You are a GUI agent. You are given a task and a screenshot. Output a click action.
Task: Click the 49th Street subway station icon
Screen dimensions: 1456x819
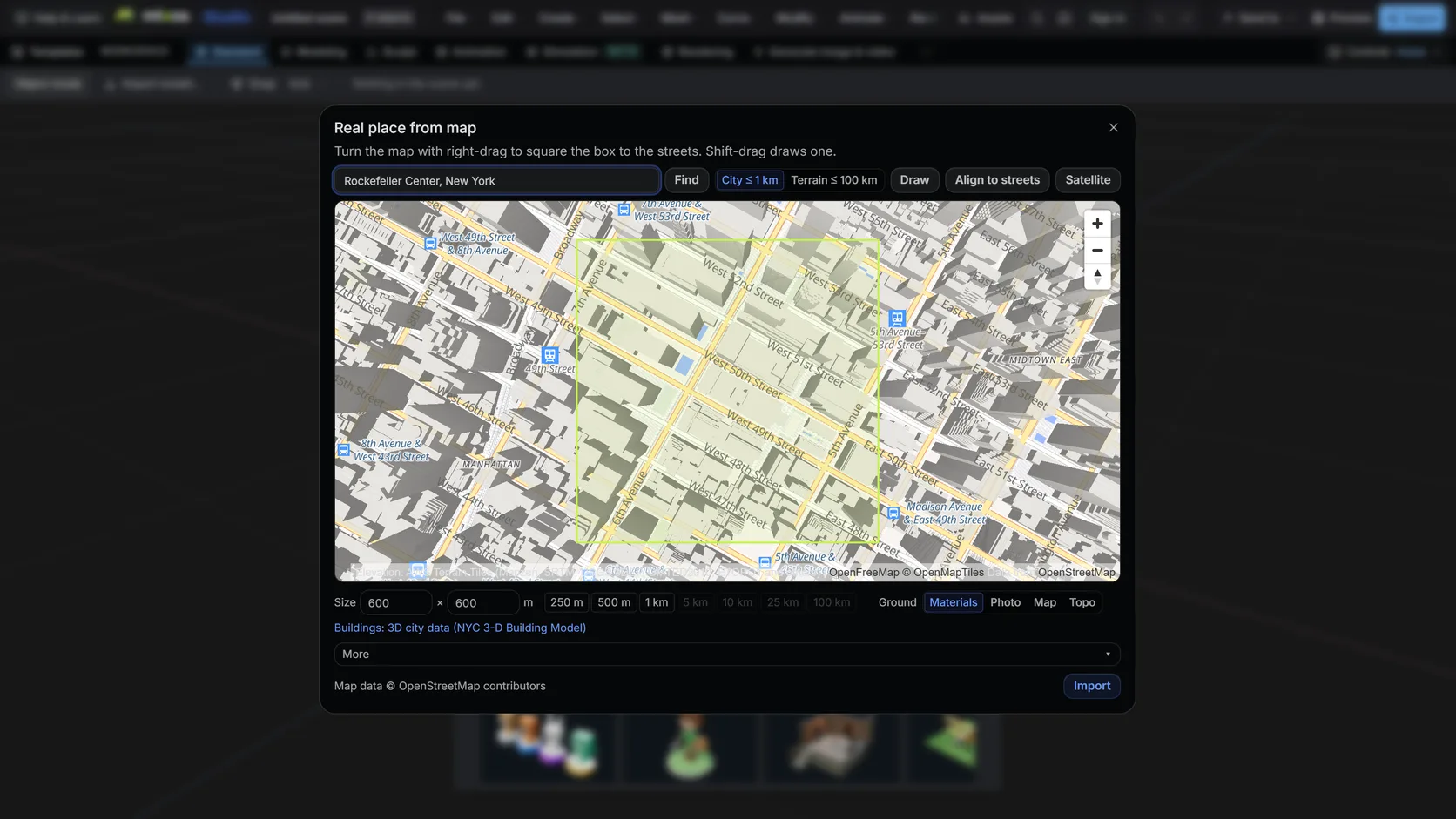point(549,355)
